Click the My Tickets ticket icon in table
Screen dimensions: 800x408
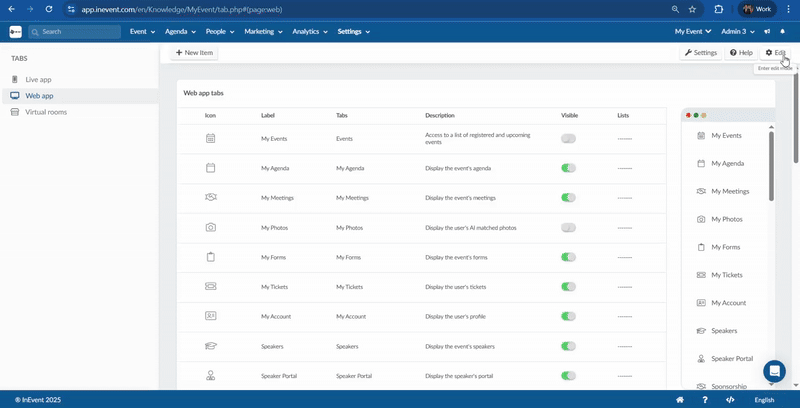click(x=210, y=287)
